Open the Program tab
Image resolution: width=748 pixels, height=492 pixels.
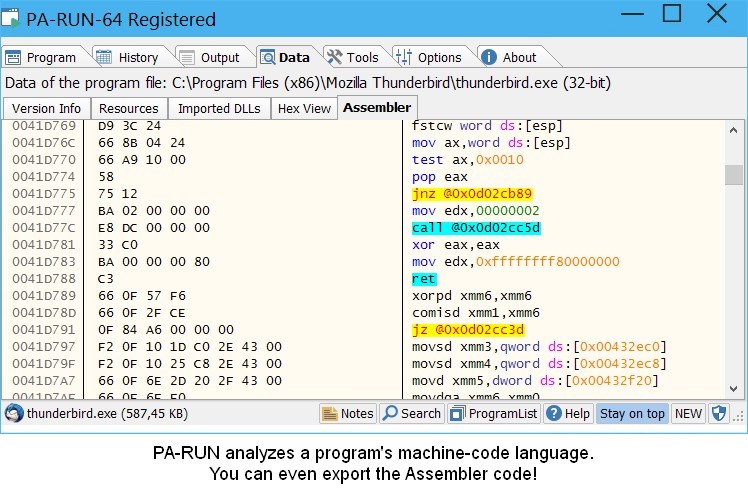click(x=41, y=57)
